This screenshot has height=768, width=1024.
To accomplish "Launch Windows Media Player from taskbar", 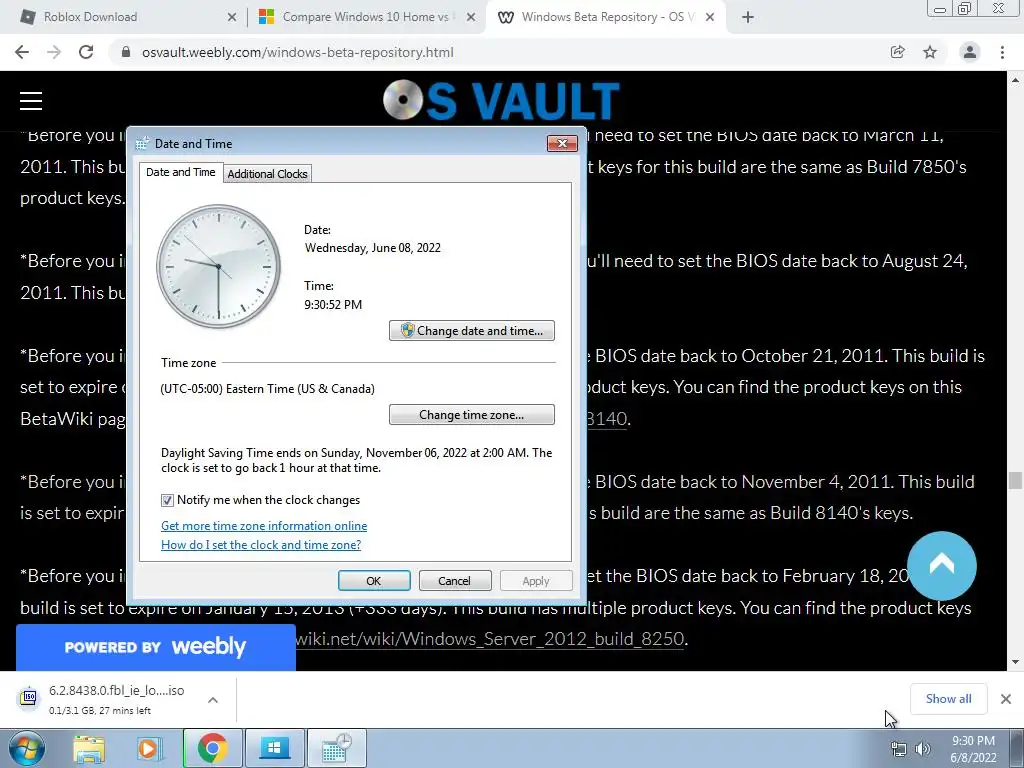I will (149, 749).
